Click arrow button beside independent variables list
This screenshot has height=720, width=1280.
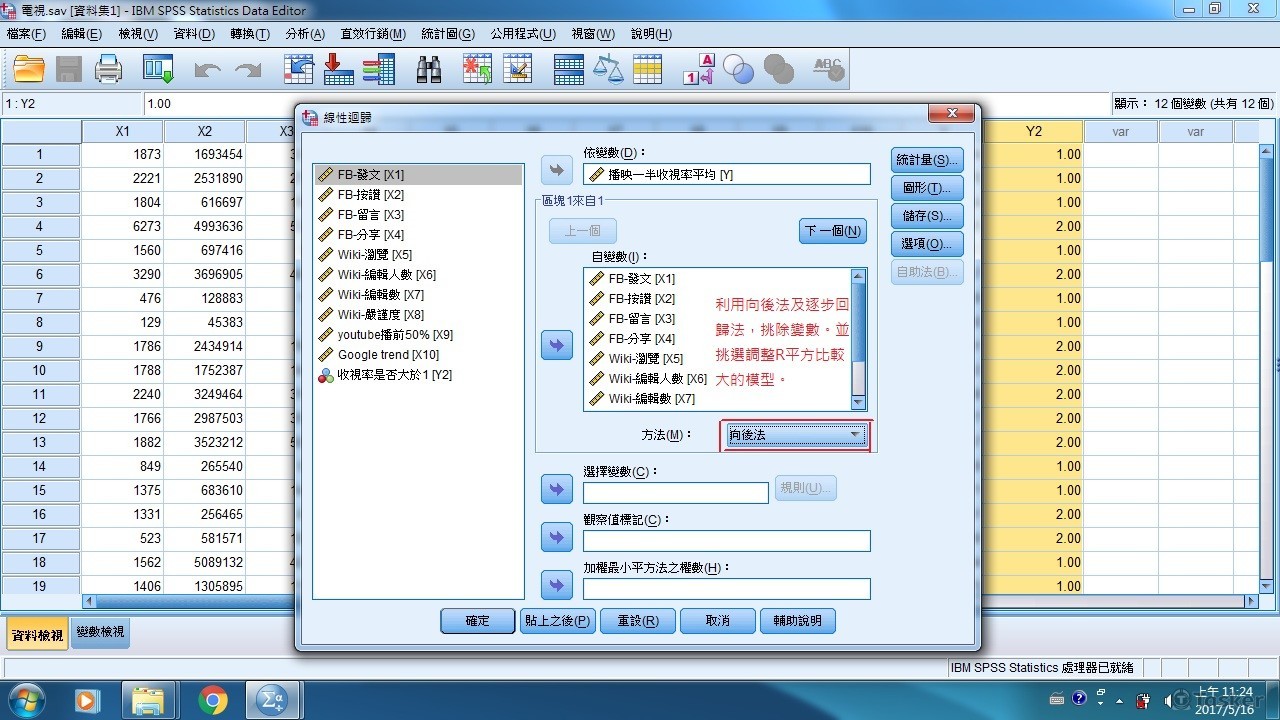click(x=556, y=345)
